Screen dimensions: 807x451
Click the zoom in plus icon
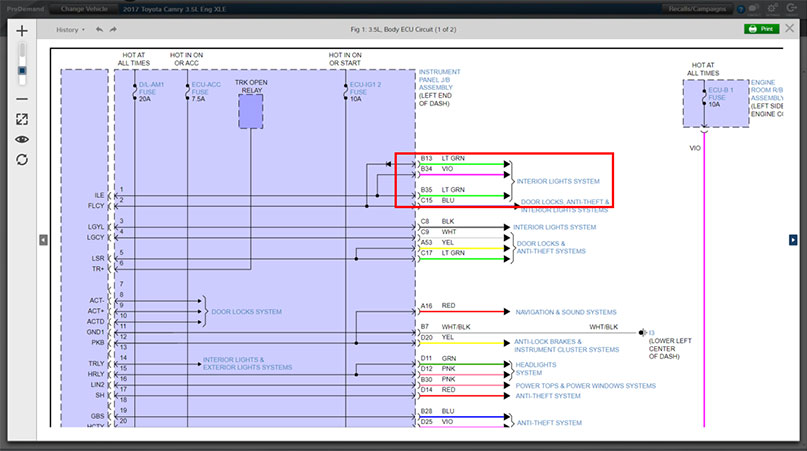point(22,31)
